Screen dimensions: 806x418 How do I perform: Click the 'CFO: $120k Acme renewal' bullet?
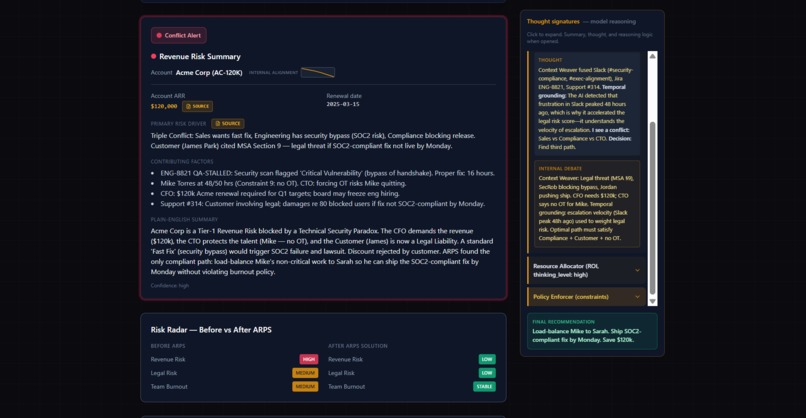(x=280, y=194)
